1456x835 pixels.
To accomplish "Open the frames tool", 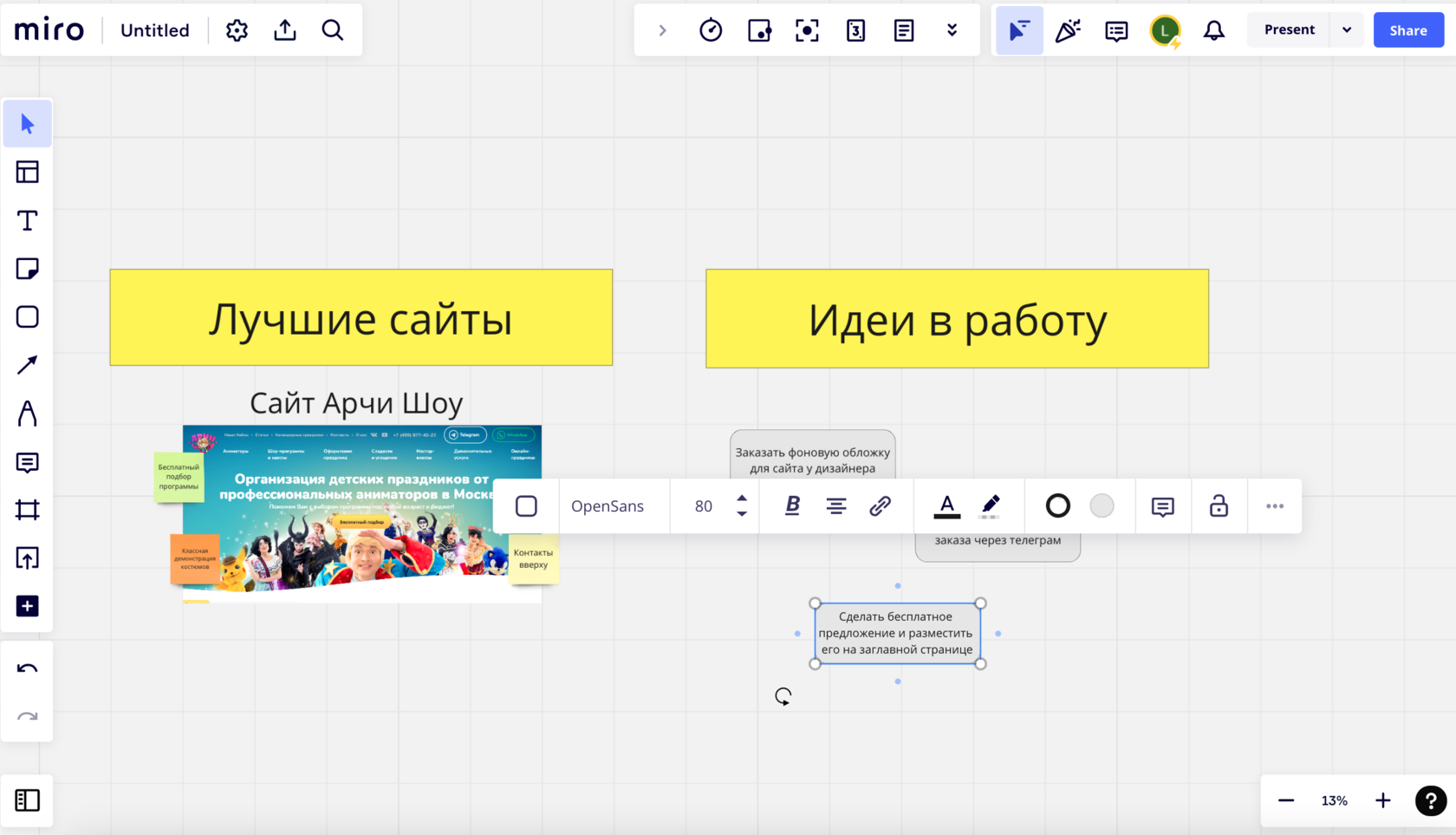I will pyautogui.click(x=27, y=510).
